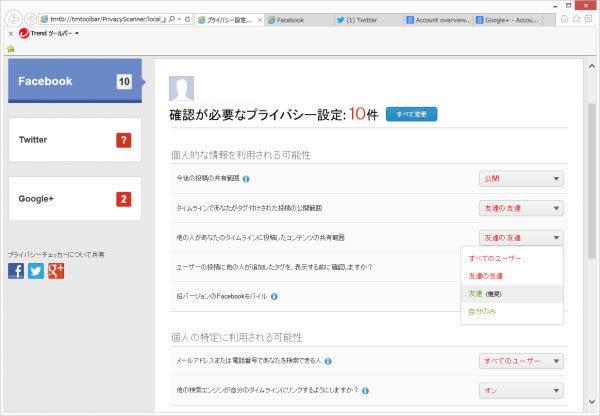The height and width of the screenshot is (416, 600).
Task: Click the 10 count badge on Facebook
Action: pos(124,82)
